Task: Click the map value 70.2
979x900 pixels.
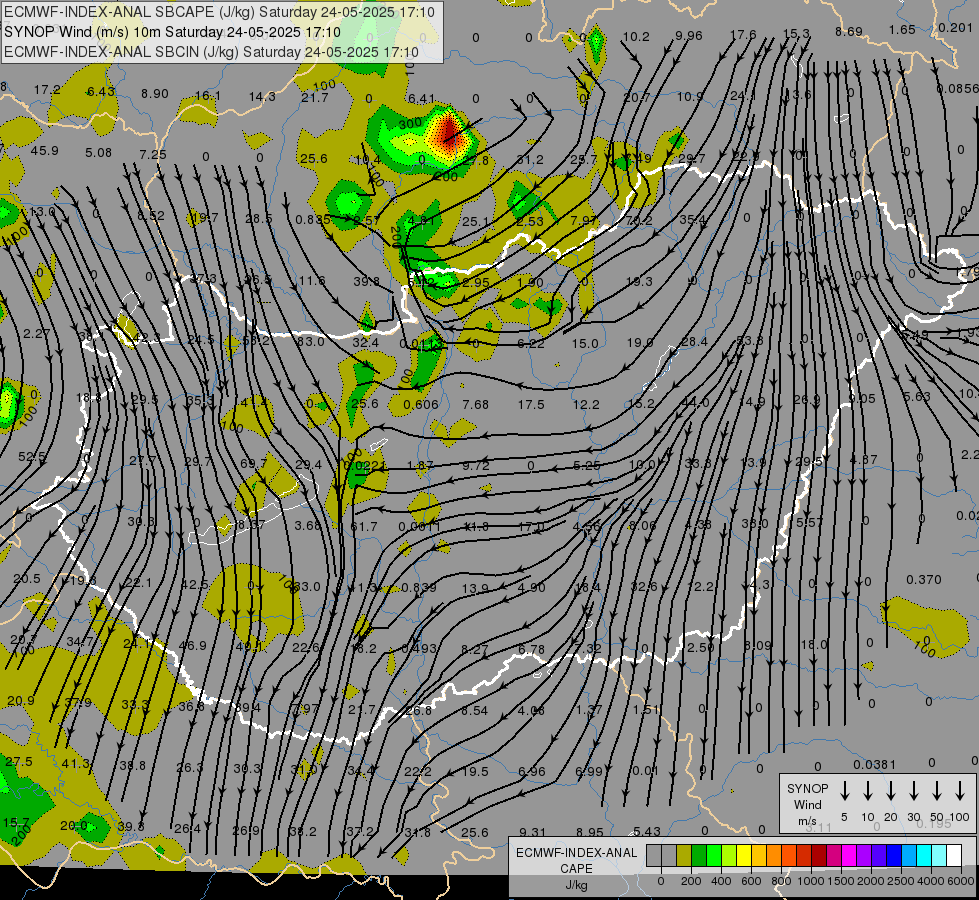Action: click(638, 220)
